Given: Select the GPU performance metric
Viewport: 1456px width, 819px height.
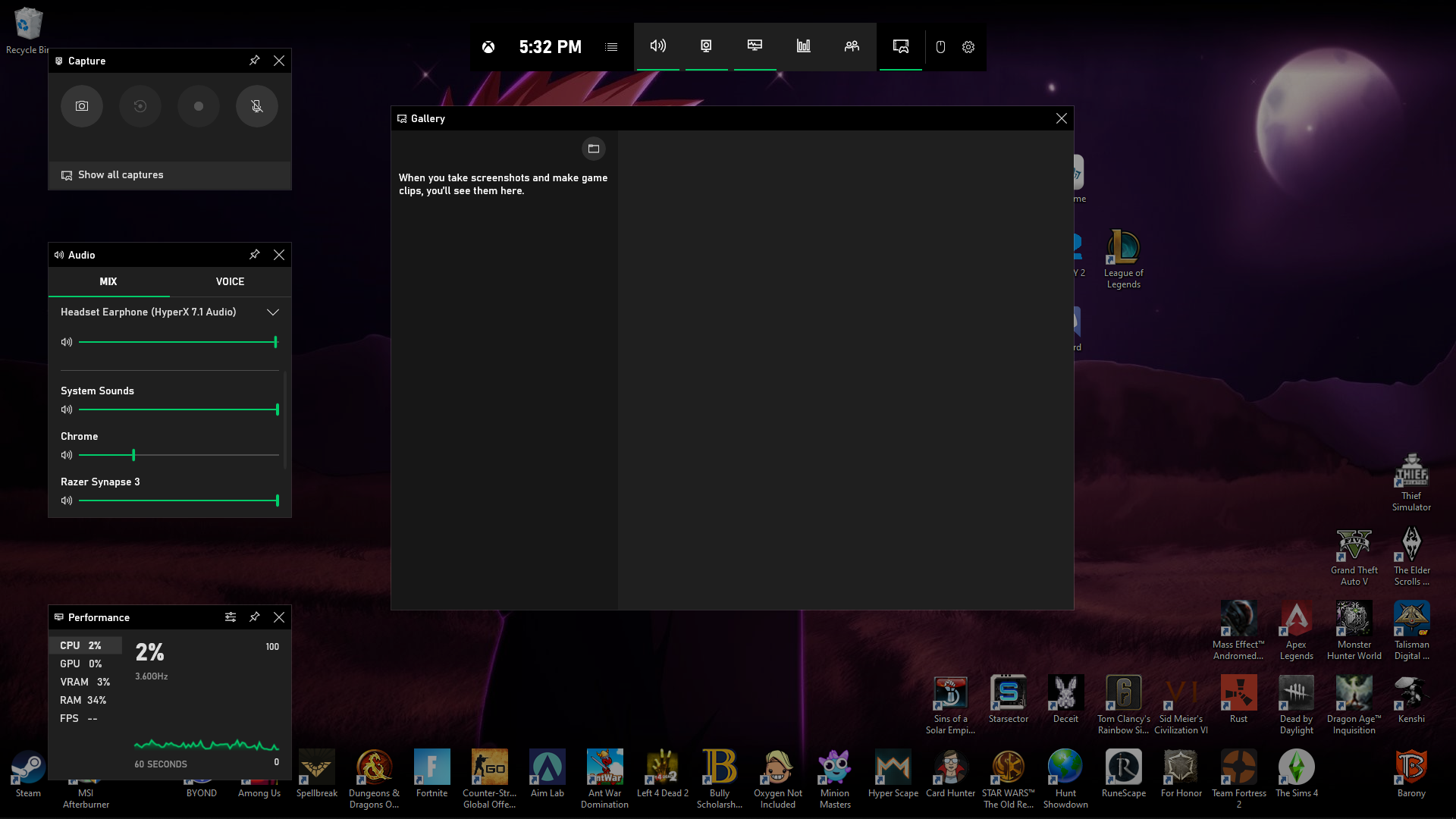Looking at the screenshot, I should point(85,664).
